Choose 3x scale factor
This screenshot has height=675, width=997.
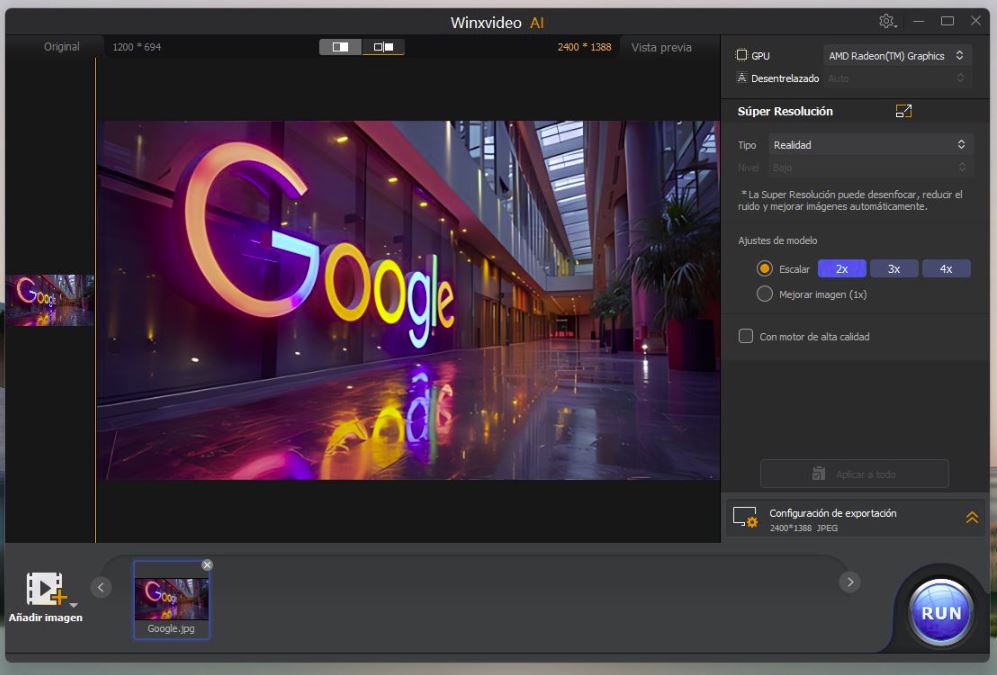[x=893, y=269]
